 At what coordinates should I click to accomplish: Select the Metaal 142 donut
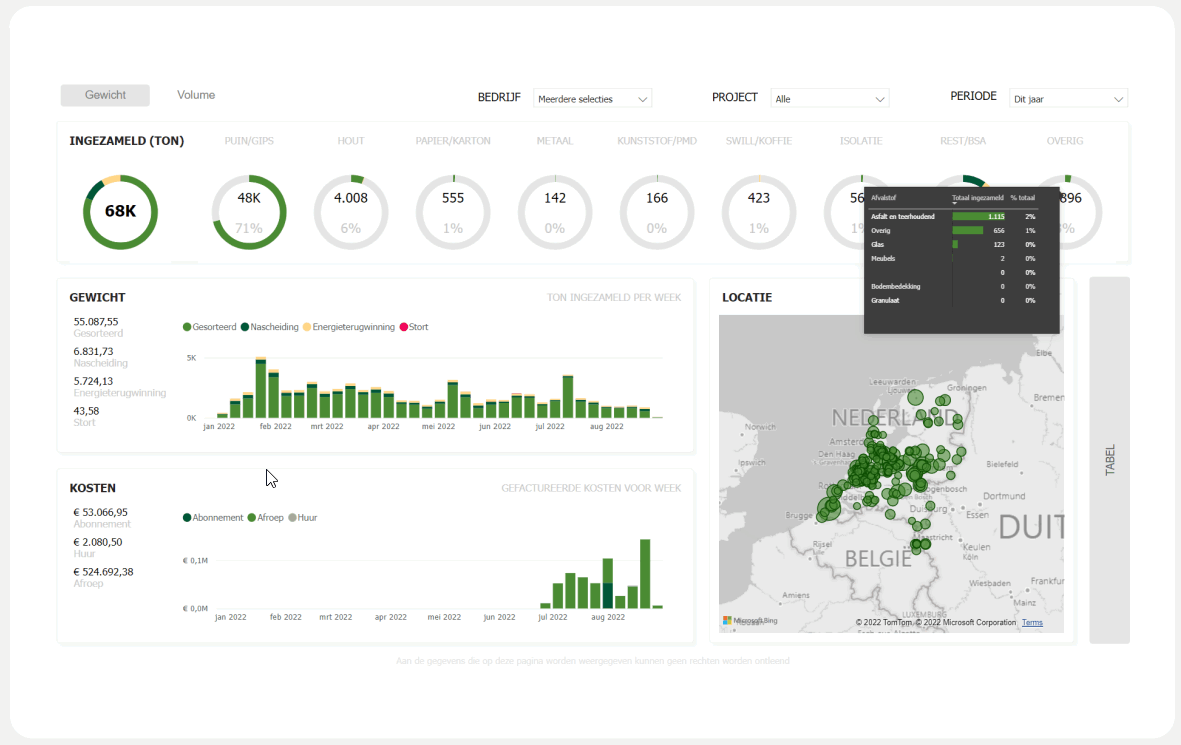[555, 212]
